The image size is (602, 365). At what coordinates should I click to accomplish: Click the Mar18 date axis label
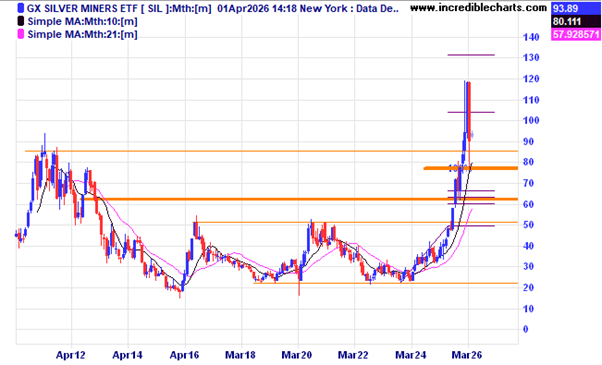click(x=240, y=355)
